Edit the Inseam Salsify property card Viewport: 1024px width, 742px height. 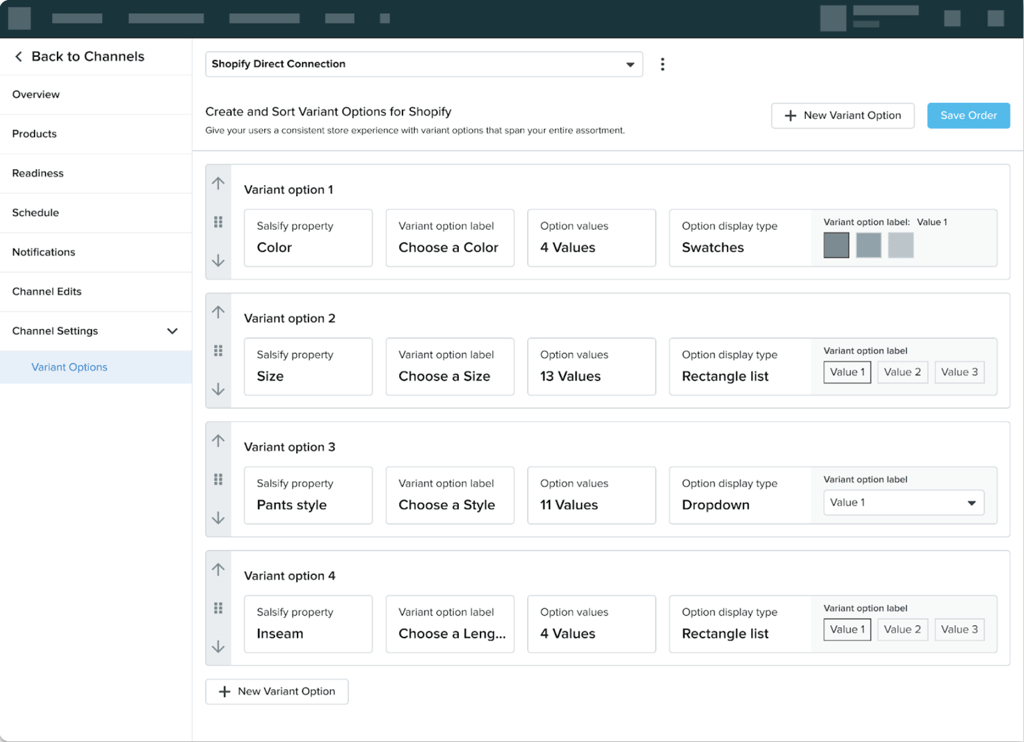click(308, 624)
